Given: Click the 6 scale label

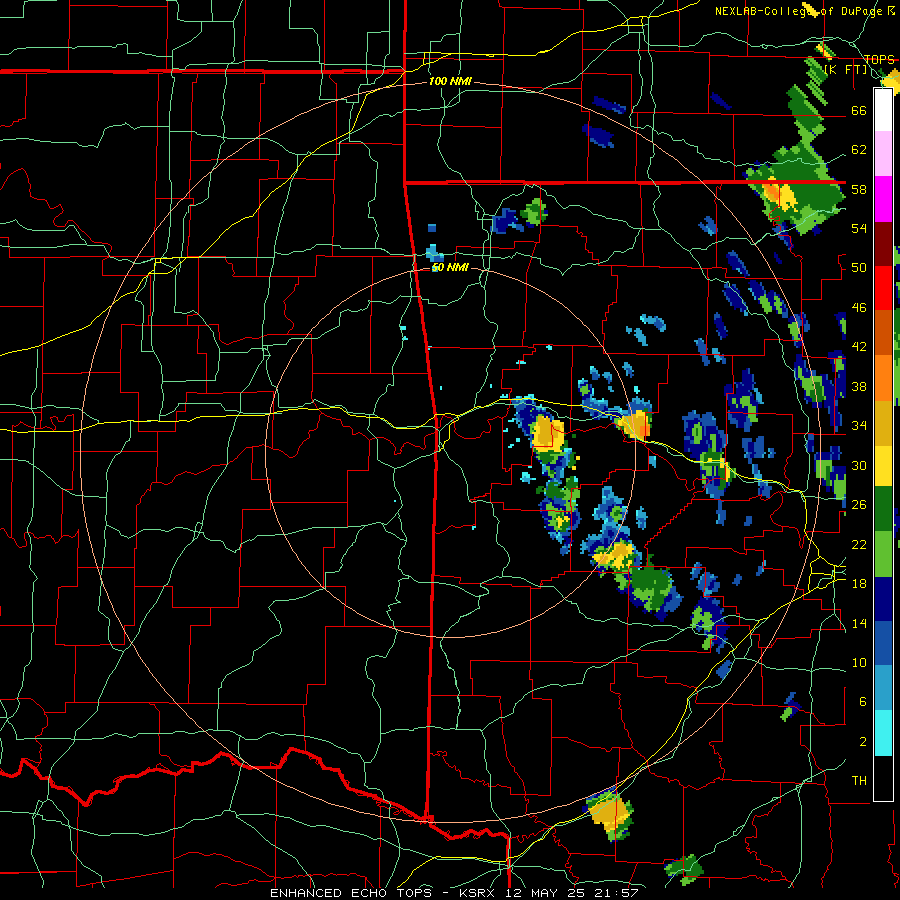Looking at the screenshot, I should [x=863, y=701].
